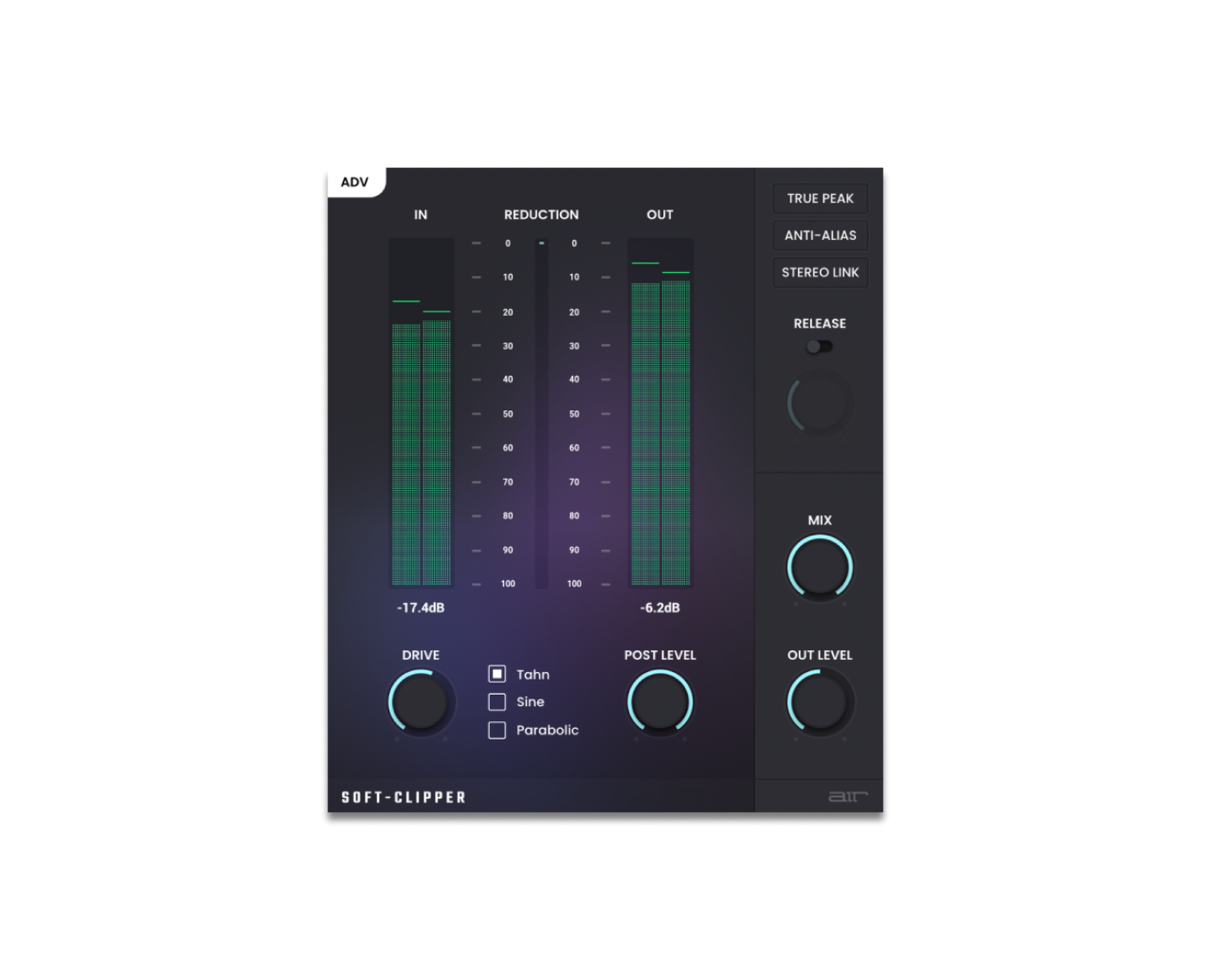Click the REDUCTION label
The height and width of the screenshot is (980, 1211).
click(542, 214)
